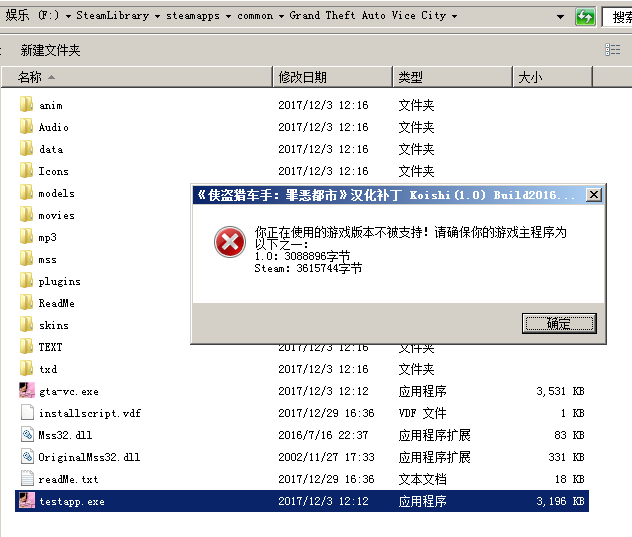Viewport: 632px width, 537px height.
Task: Select the file name readMe.txt
Action: [68, 479]
